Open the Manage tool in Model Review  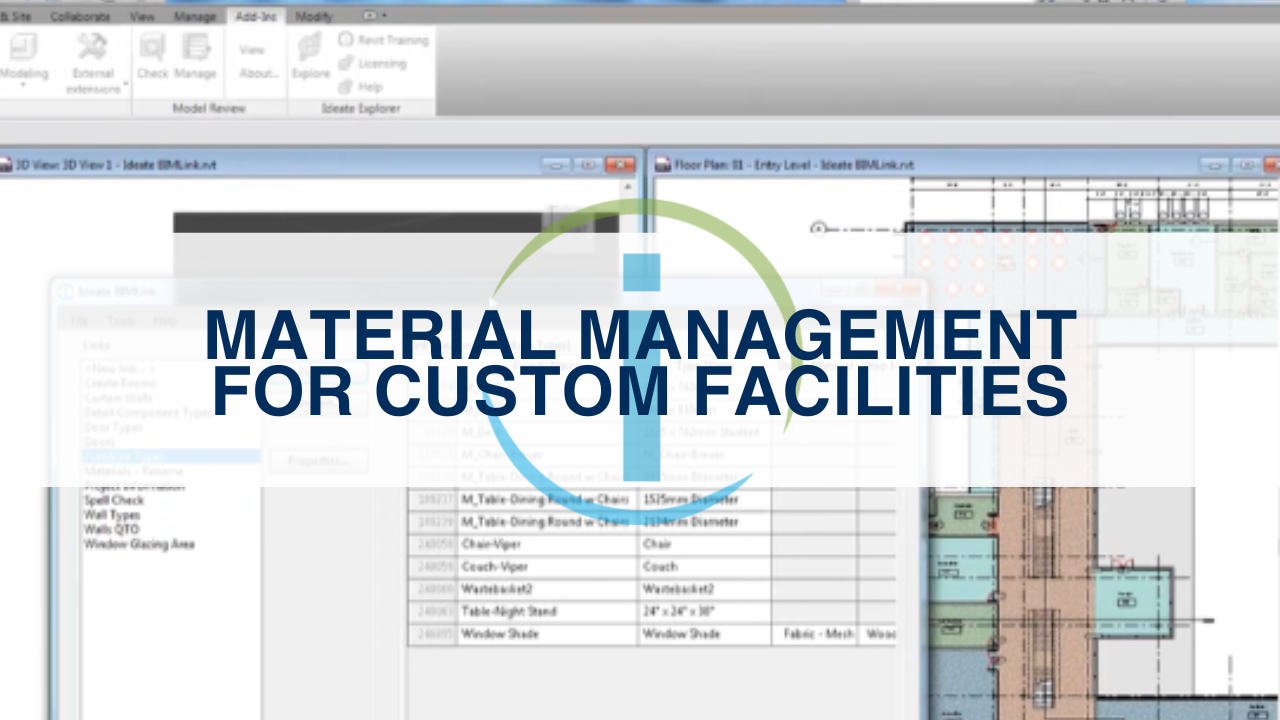tap(195, 57)
